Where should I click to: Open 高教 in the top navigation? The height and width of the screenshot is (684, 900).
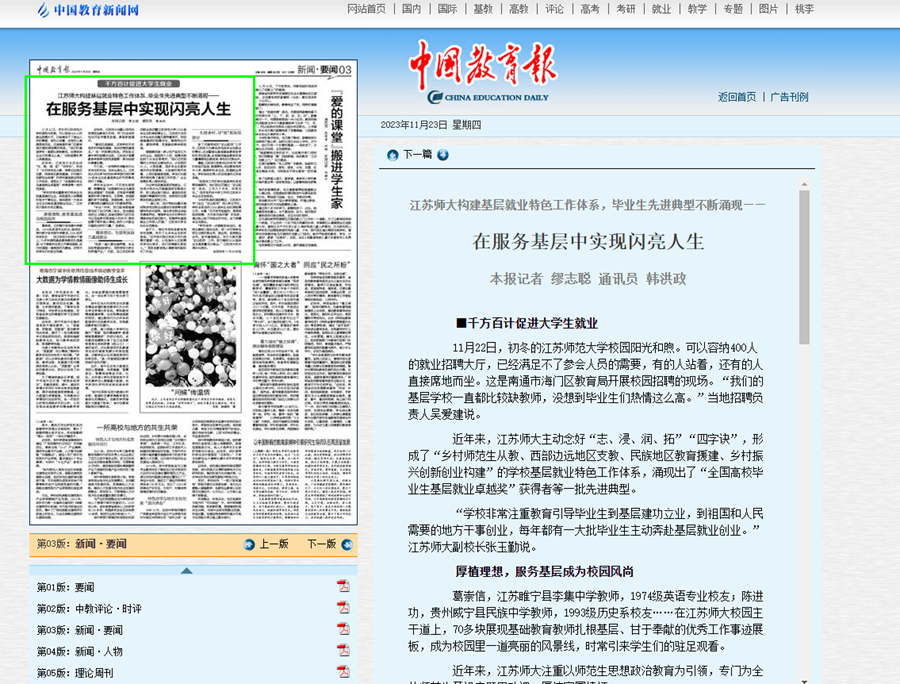[518, 9]
